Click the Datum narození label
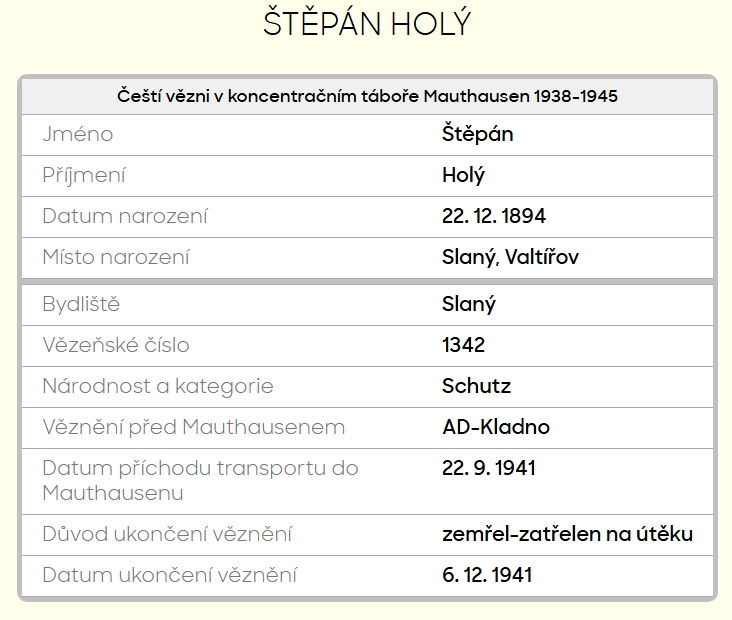732x620 pixels. (125, 216)
